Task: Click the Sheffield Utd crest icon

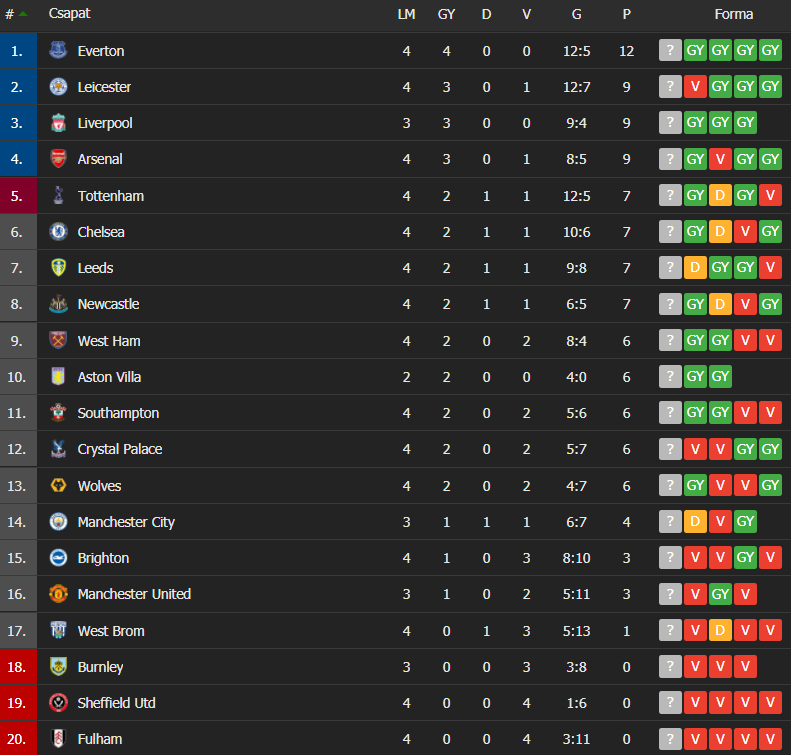Action: [x=59, y=703]
